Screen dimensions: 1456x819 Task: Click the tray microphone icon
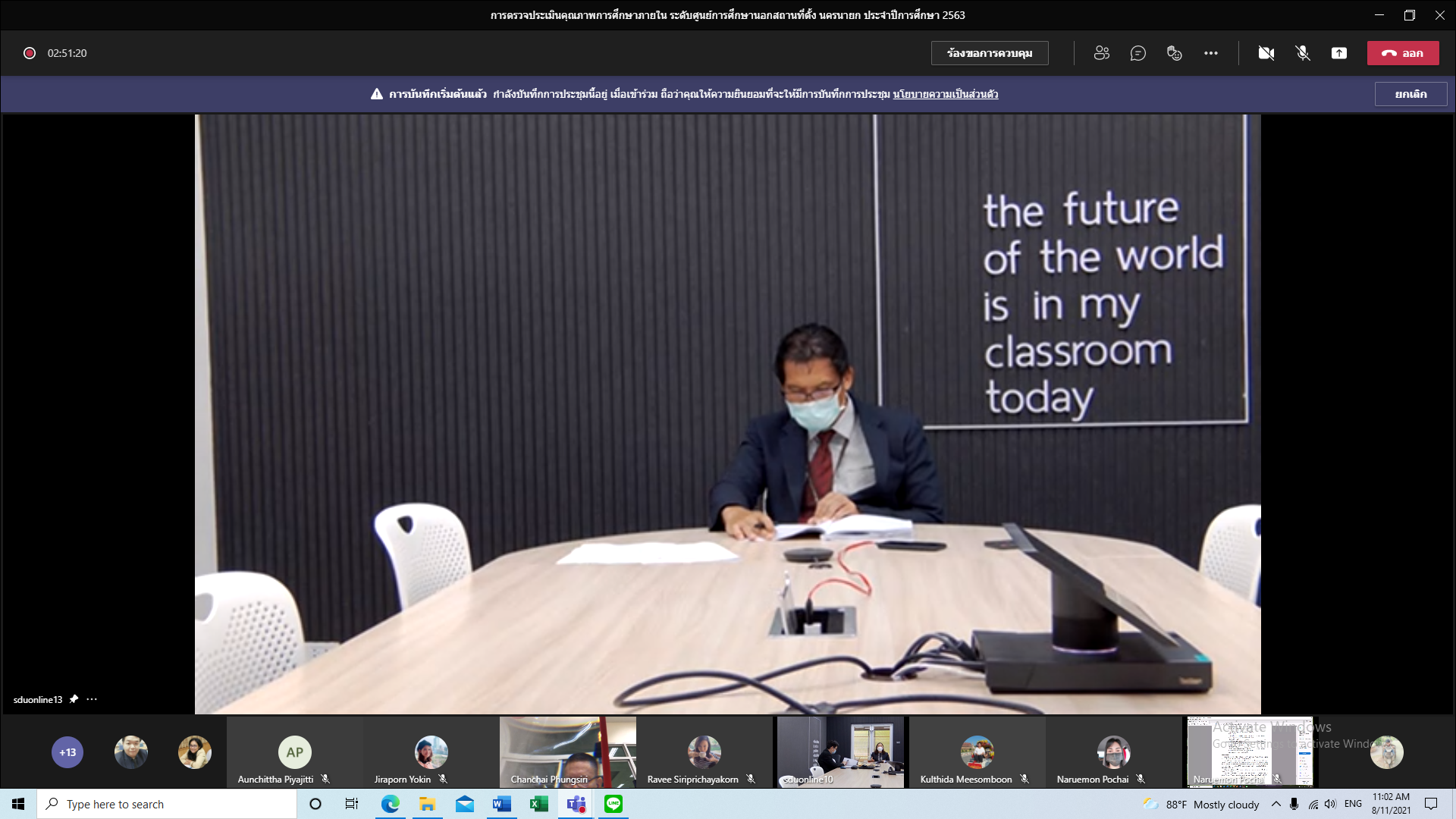pyautogui.click(x=1294, y=804)
